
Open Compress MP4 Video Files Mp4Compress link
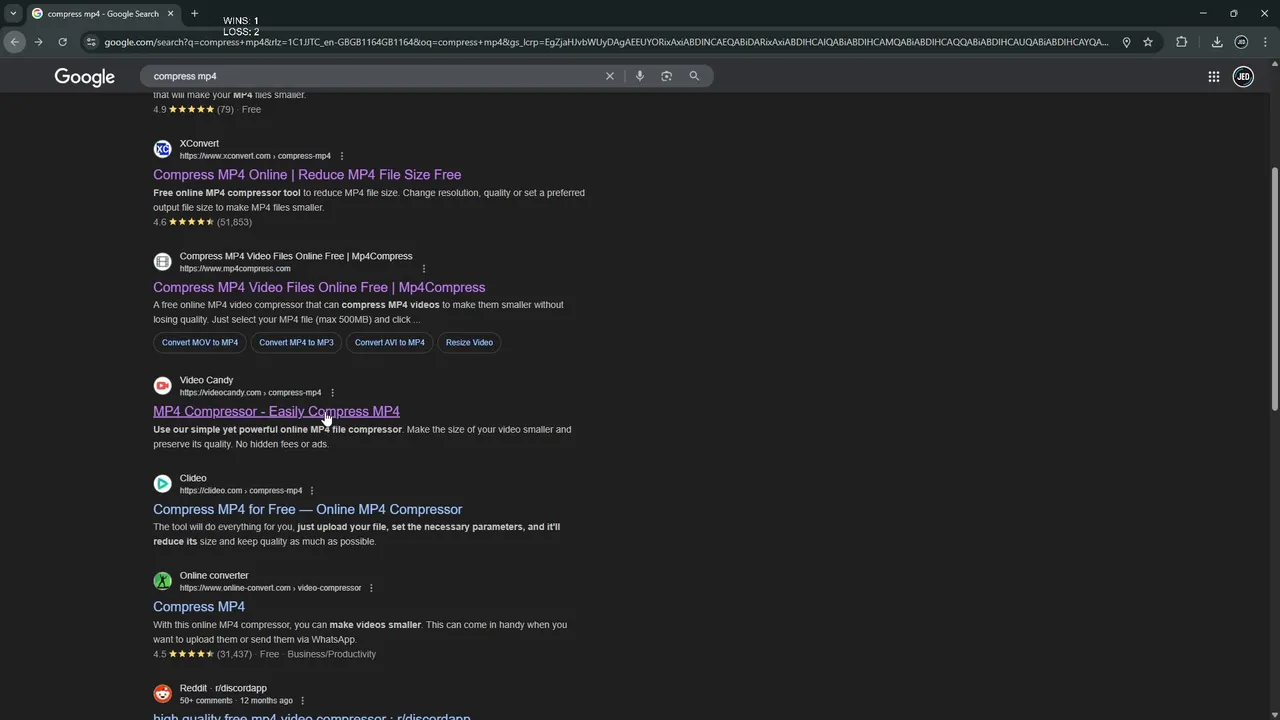tap(319, 288)
